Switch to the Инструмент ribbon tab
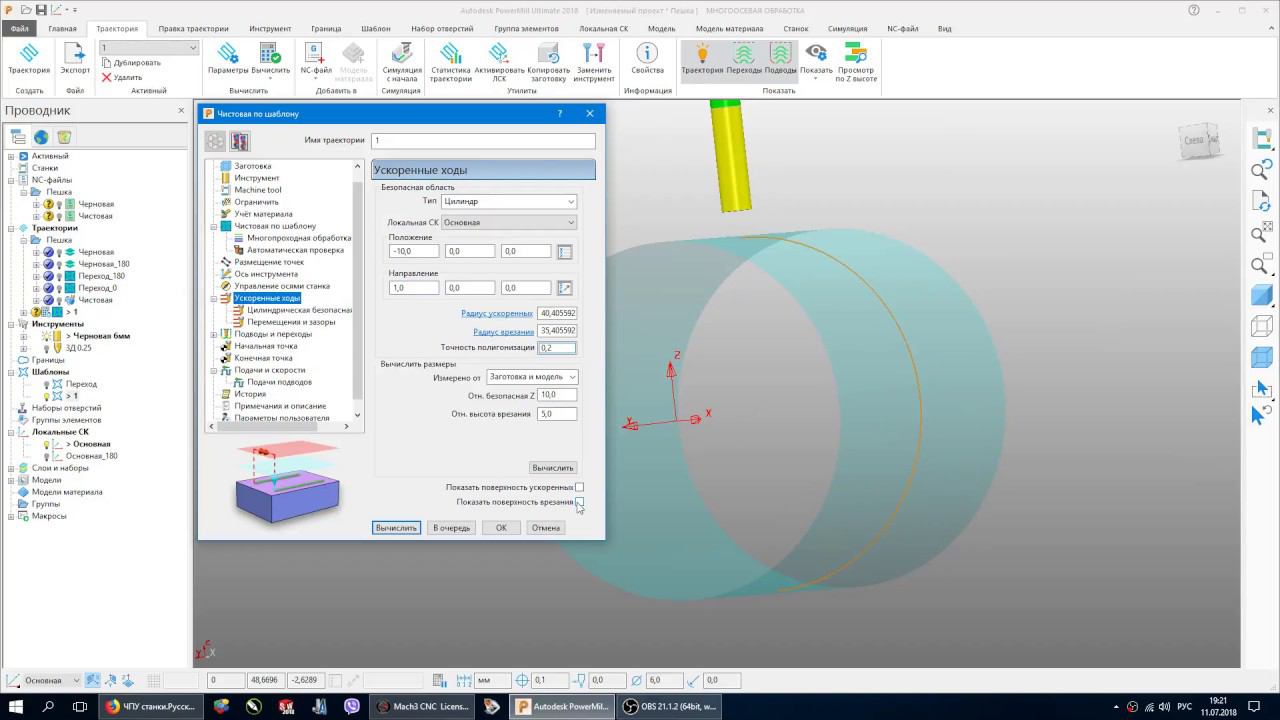Screen dimensions: 1280x720 click(270, 29)
